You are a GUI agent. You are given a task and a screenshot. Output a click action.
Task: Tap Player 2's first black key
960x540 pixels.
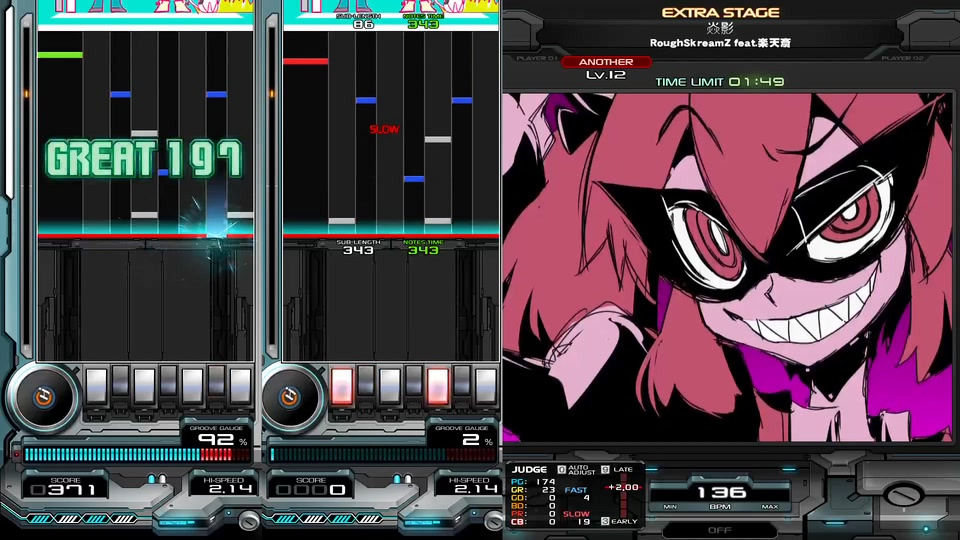click(366, 381)
